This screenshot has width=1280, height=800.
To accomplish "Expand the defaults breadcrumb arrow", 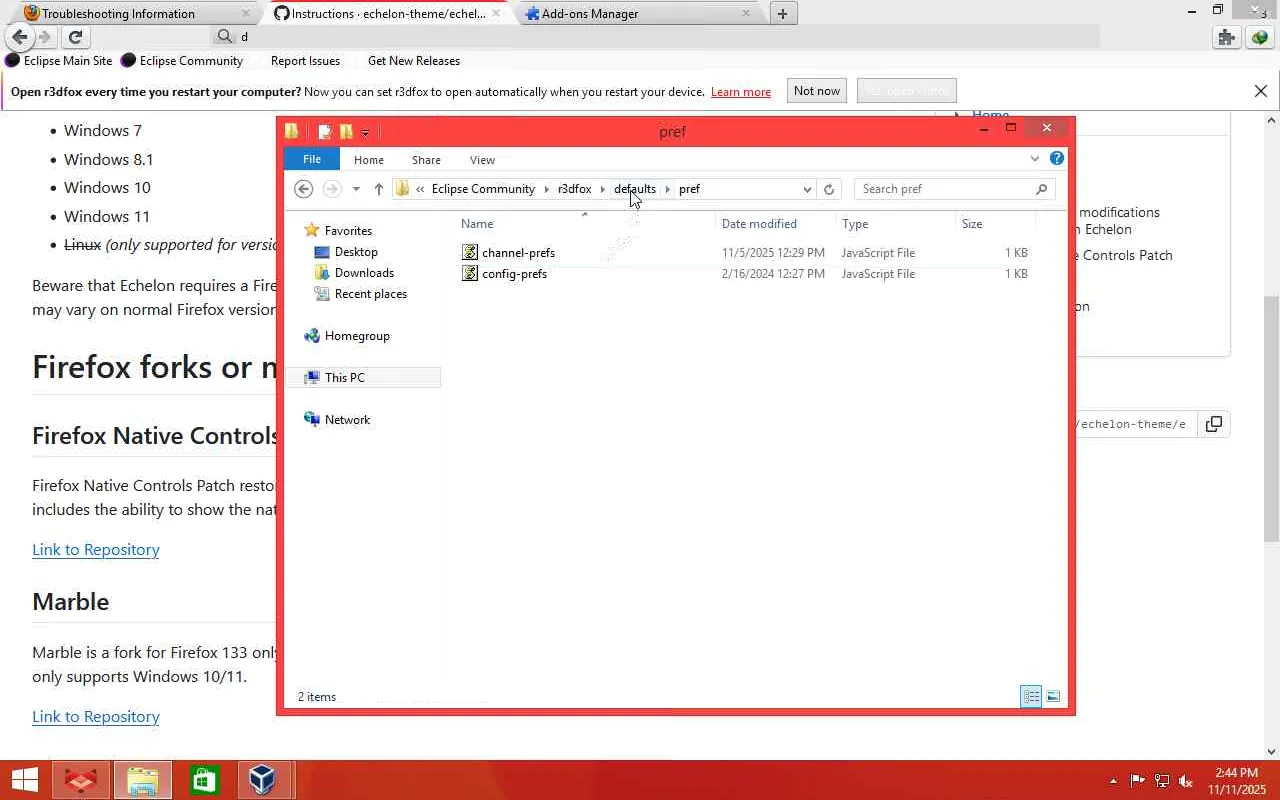I will (x=667, y=189).
